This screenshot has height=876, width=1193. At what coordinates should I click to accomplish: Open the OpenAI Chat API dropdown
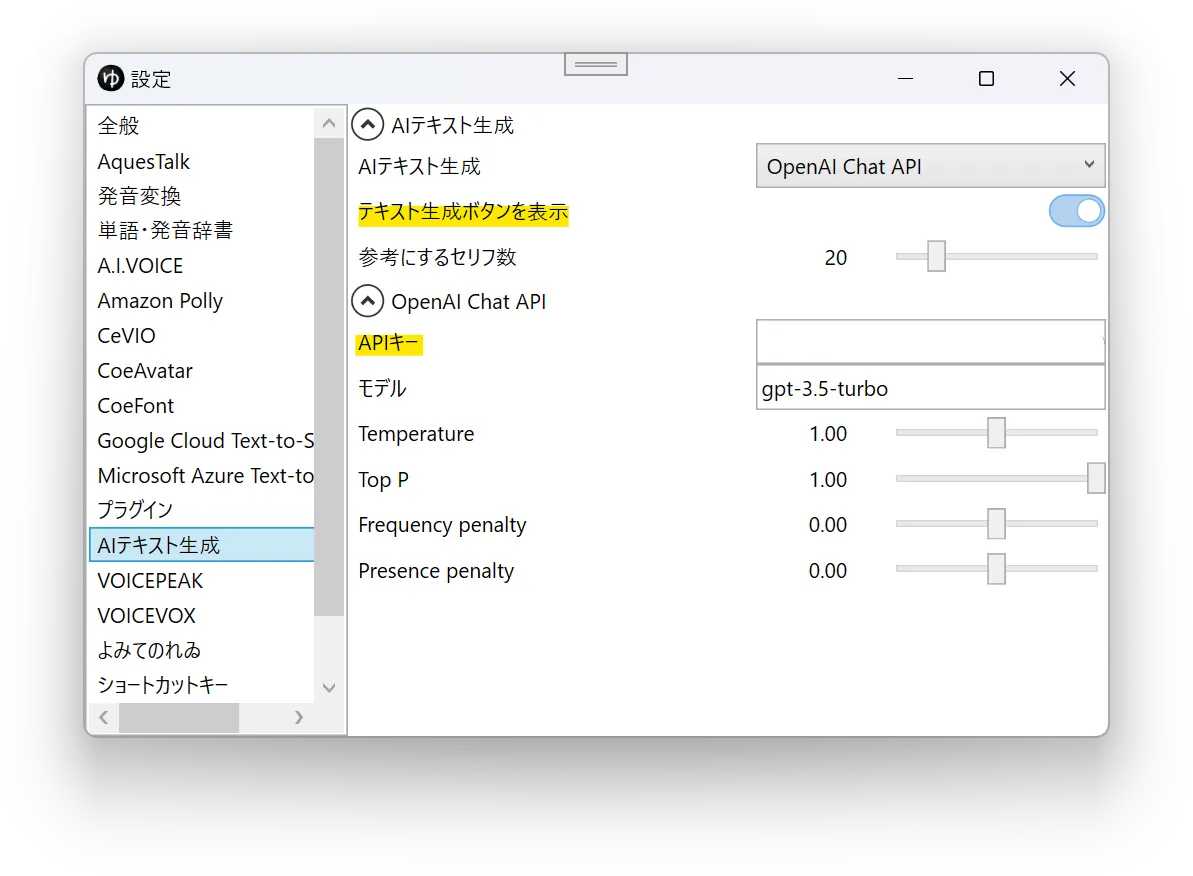coord(930,166)
